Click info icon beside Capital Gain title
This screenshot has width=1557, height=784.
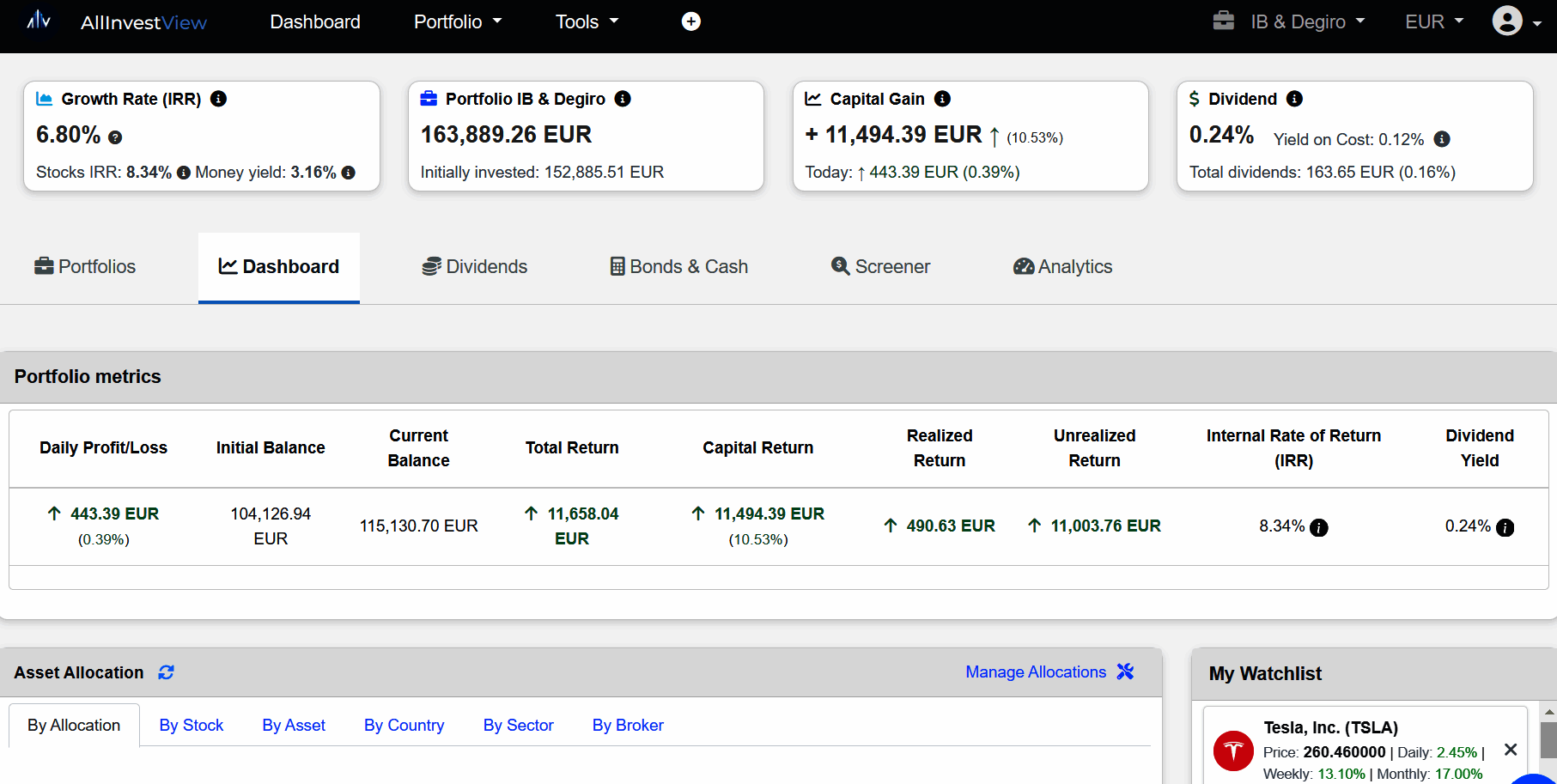[x=942, y=99]
